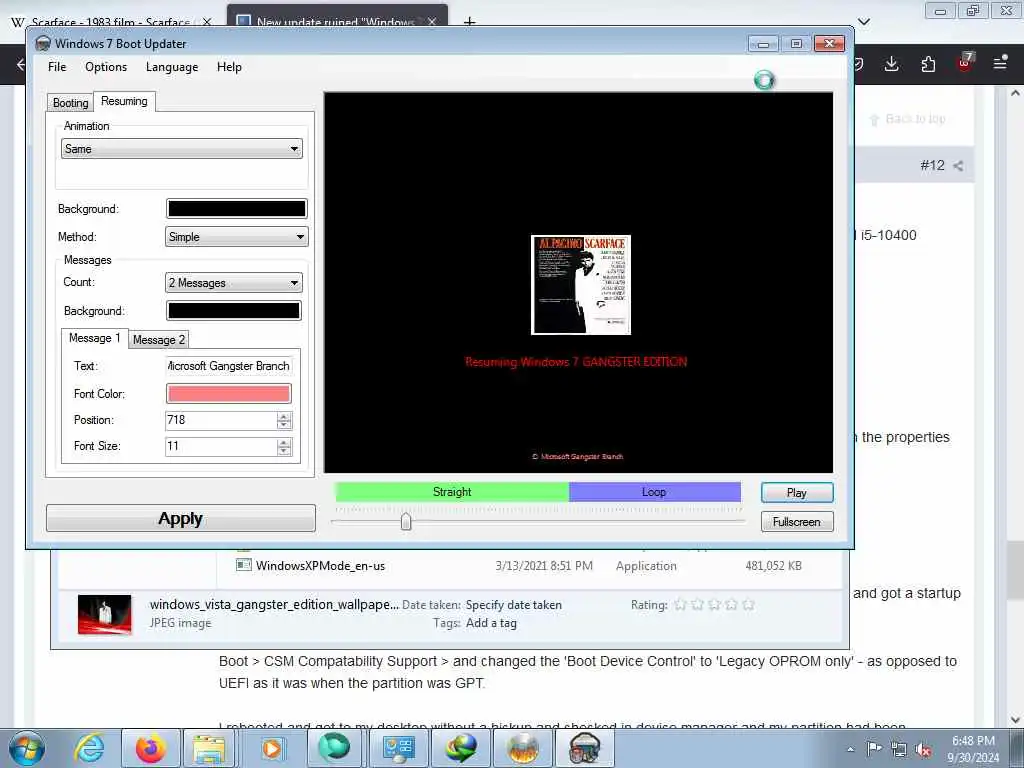The image size is (1024, 768).
Task: Switch to Scarface 1983 film browser tab
Action: tap(110, 22)
